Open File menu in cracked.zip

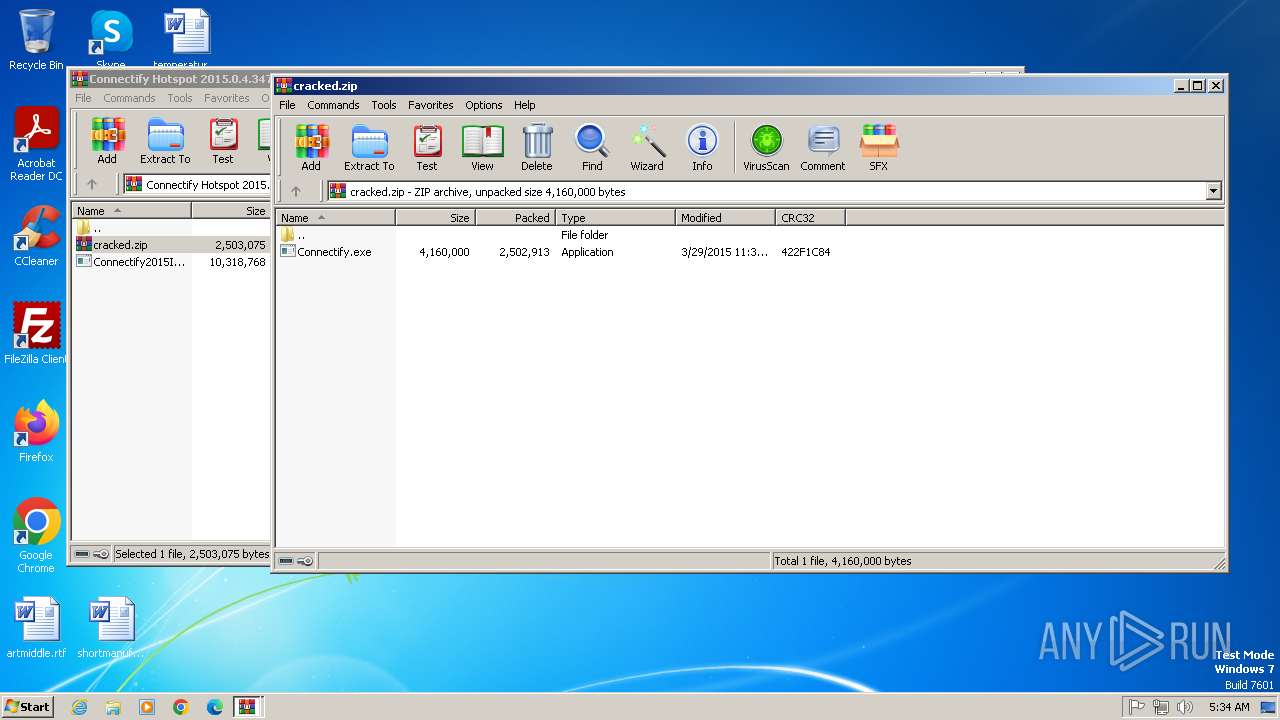pyautogui.click(x=287, y=105)
